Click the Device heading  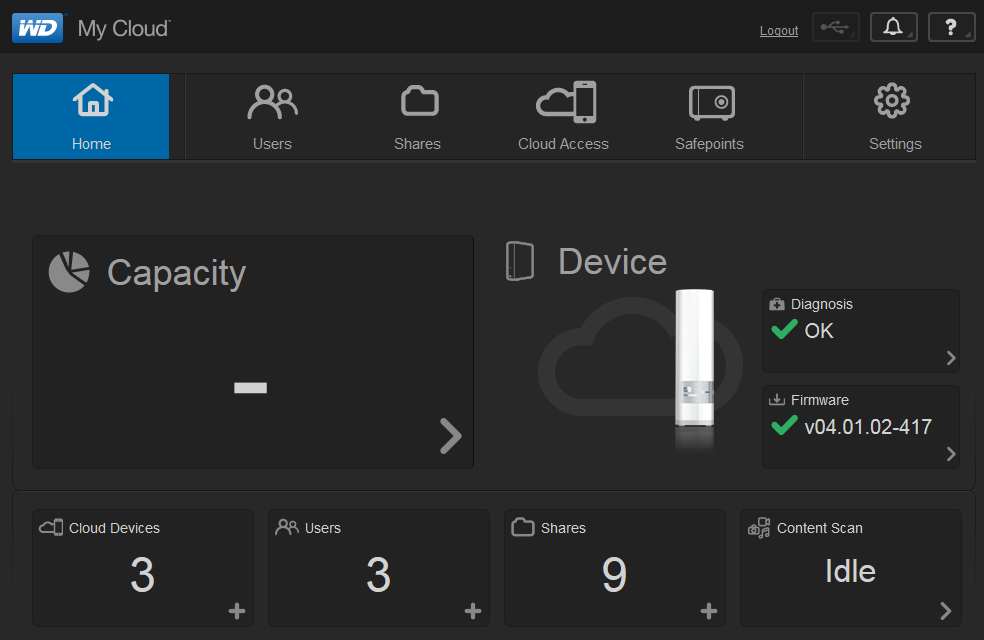pyautogui.click(x=612, y=262)
